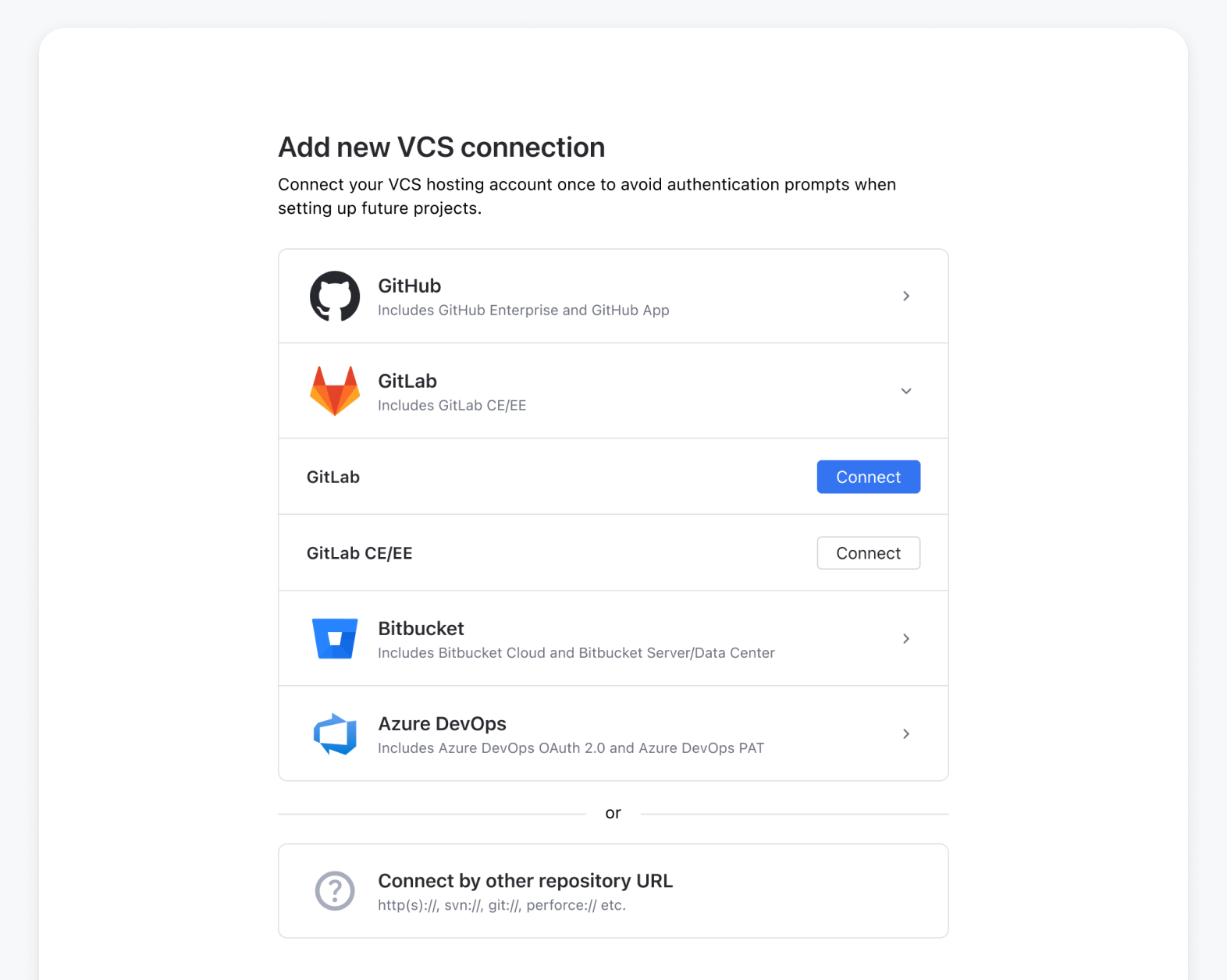Click the GitLab provider header title

click(407, 381)
